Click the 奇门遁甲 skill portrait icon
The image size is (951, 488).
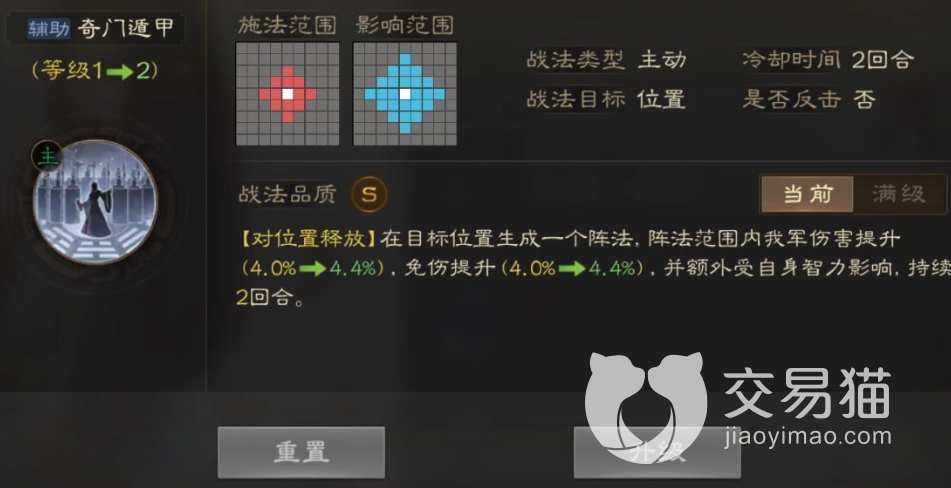pos(95,202)
